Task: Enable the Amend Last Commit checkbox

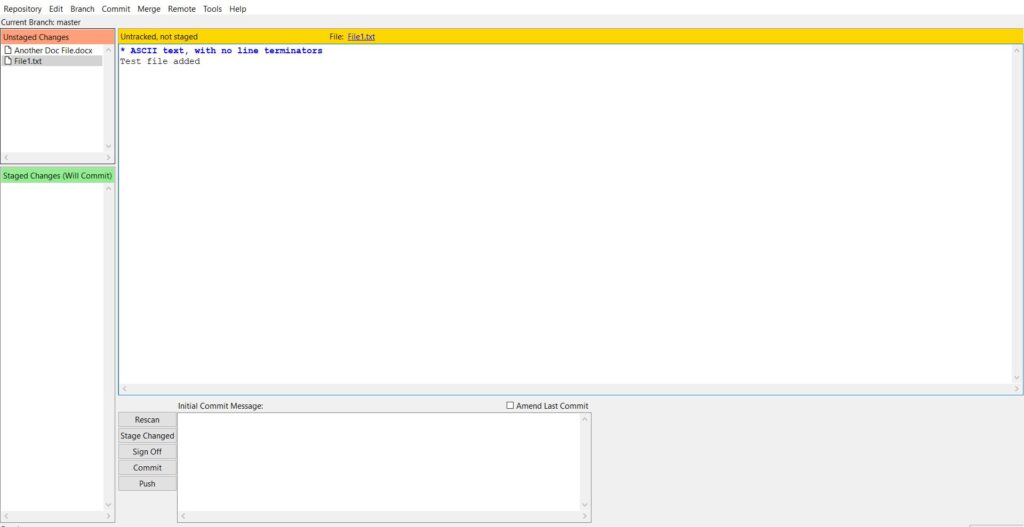Action: (x=510, y=406)
